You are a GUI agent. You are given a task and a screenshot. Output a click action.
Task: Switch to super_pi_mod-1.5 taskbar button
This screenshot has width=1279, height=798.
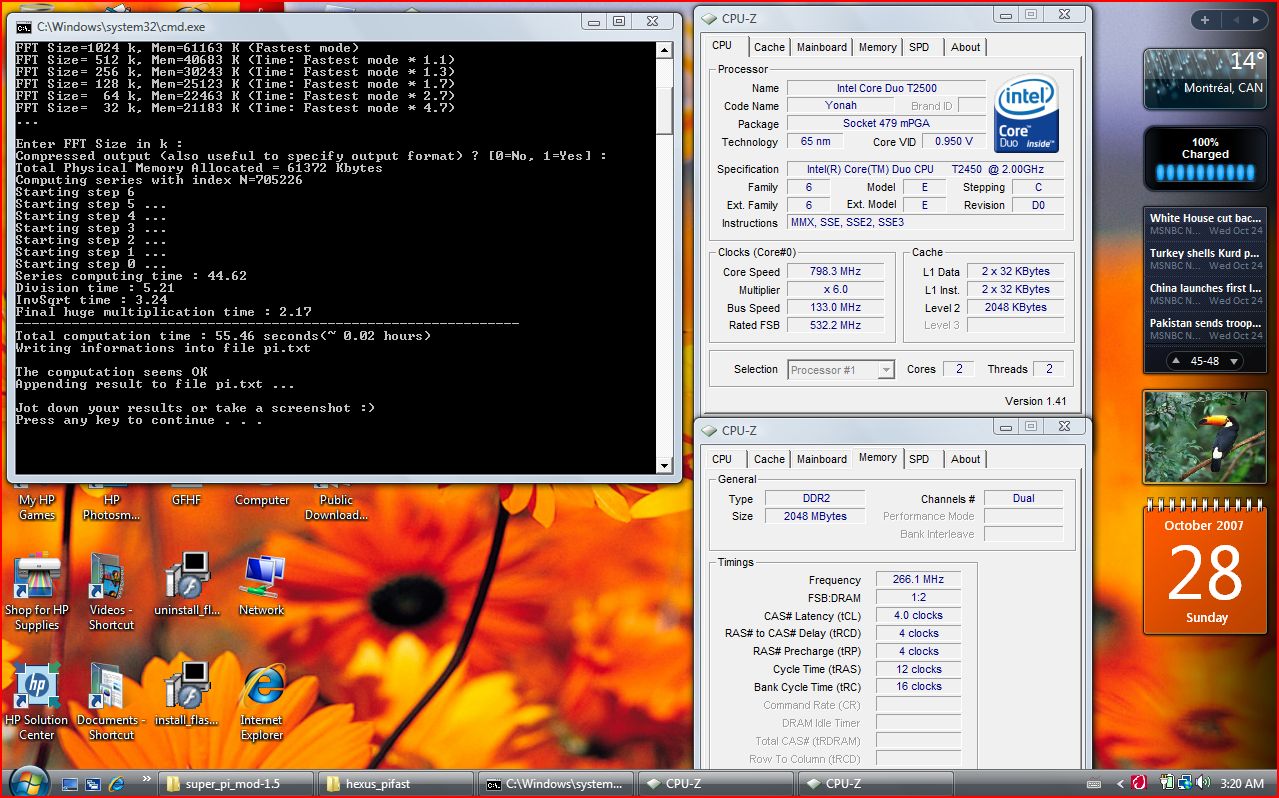tap(236, 784)
